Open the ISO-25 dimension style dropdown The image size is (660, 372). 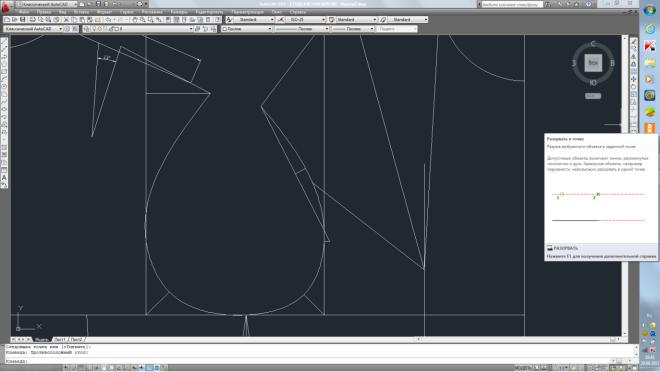point(306,20)
